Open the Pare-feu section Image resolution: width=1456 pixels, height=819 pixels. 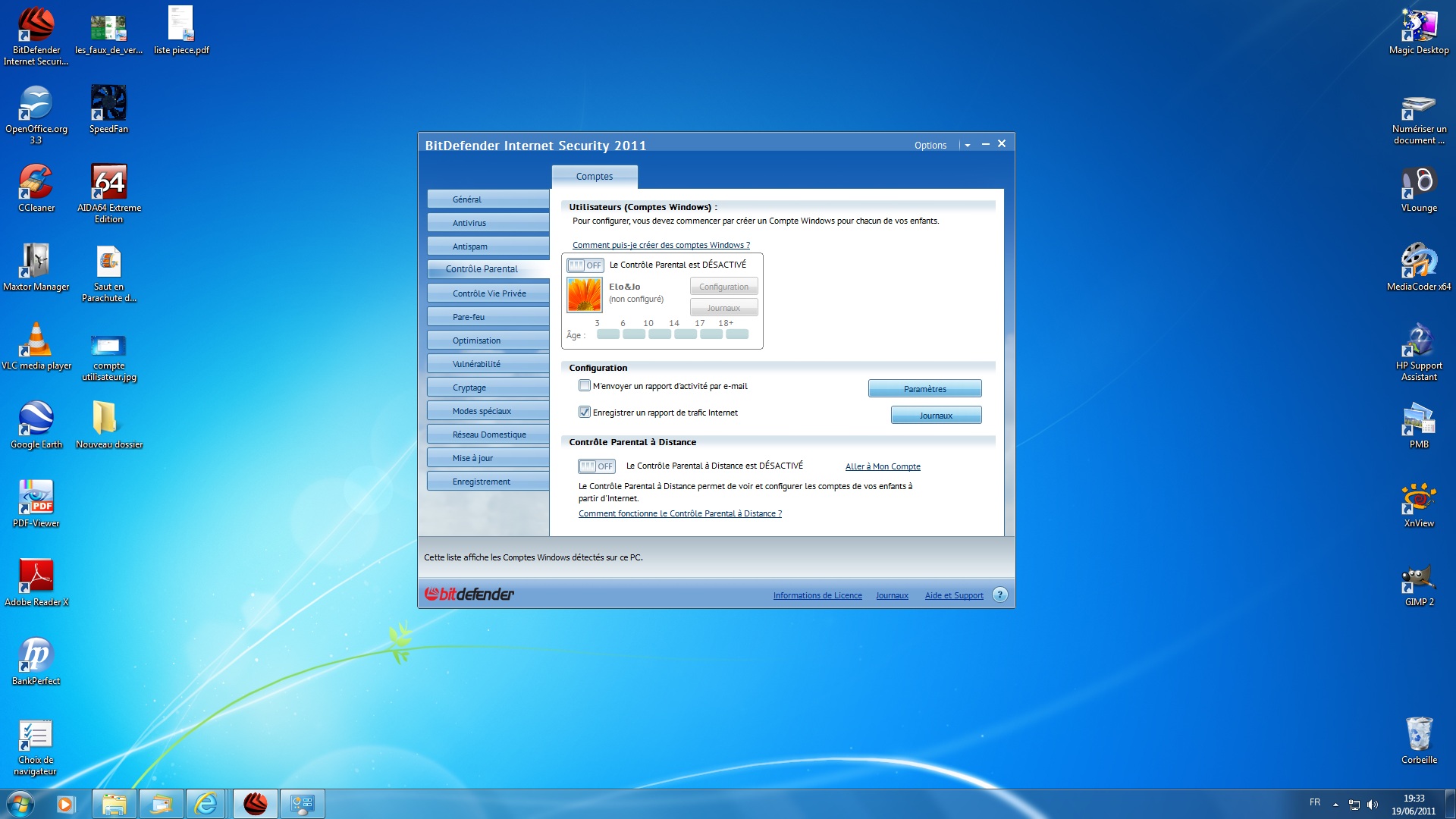(488, 316)
